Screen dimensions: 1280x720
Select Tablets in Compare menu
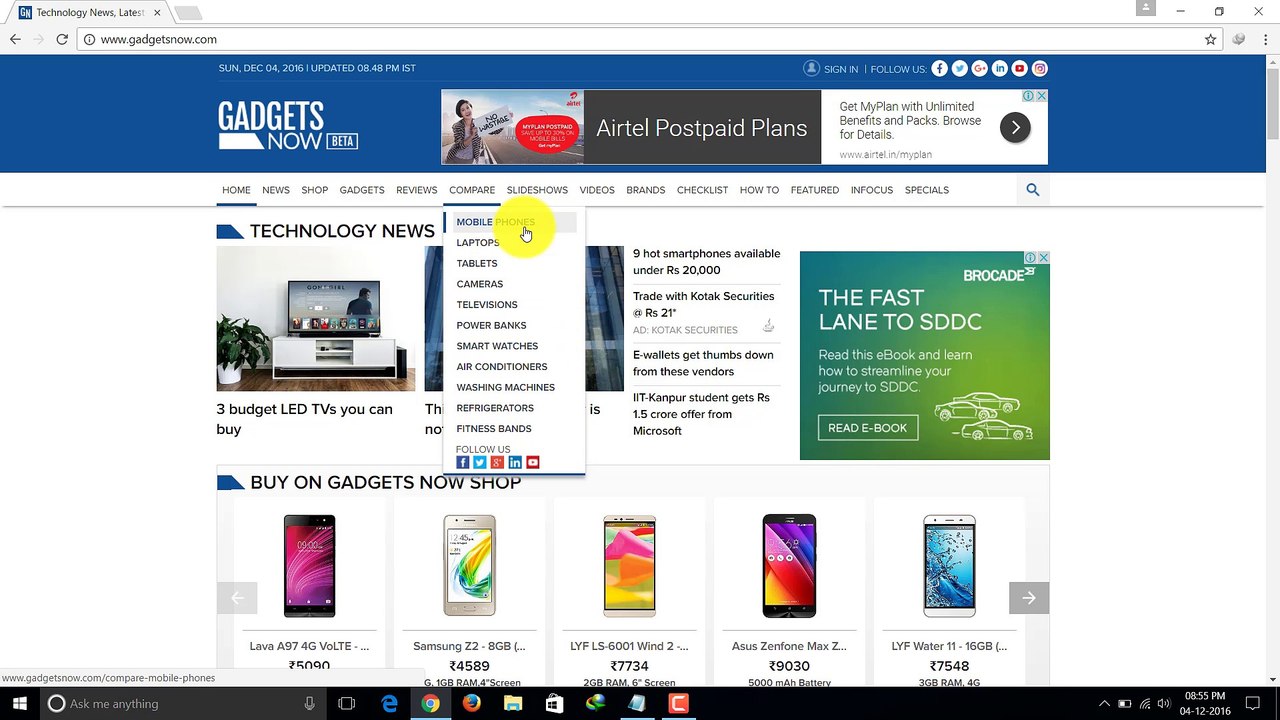[477, 264]
